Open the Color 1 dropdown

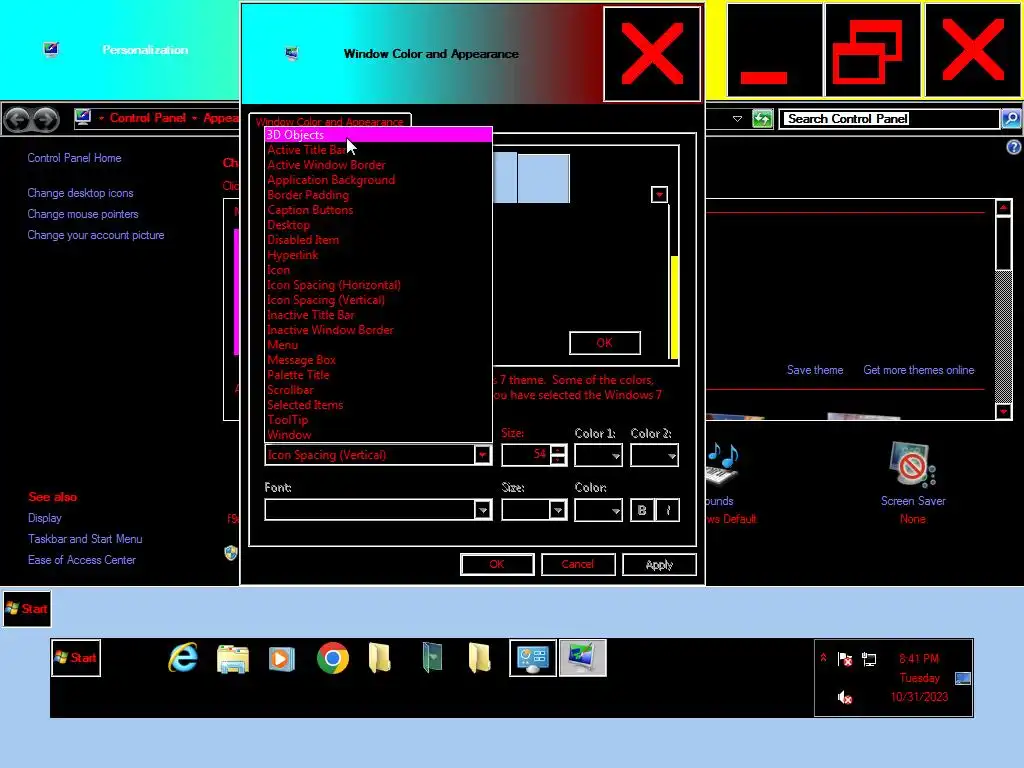coord(598,455)
